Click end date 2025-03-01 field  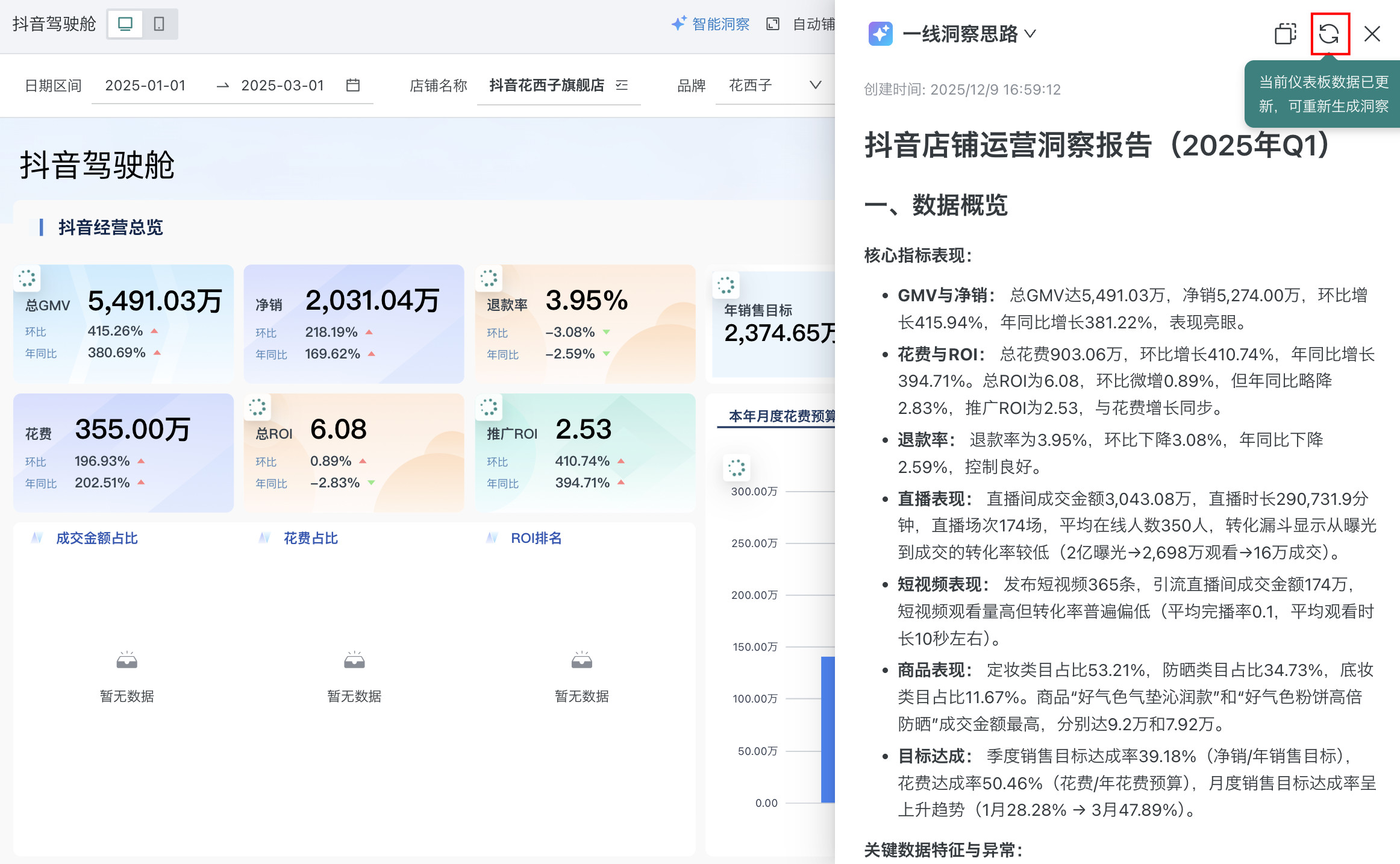(283, 86)
